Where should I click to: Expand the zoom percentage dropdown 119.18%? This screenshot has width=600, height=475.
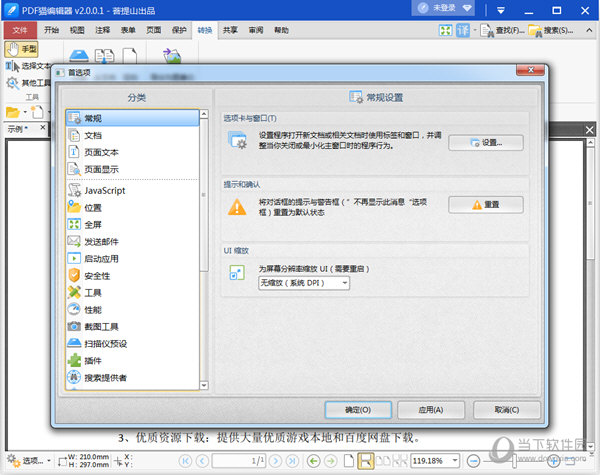pyautogui.click(x=457, y=461)
